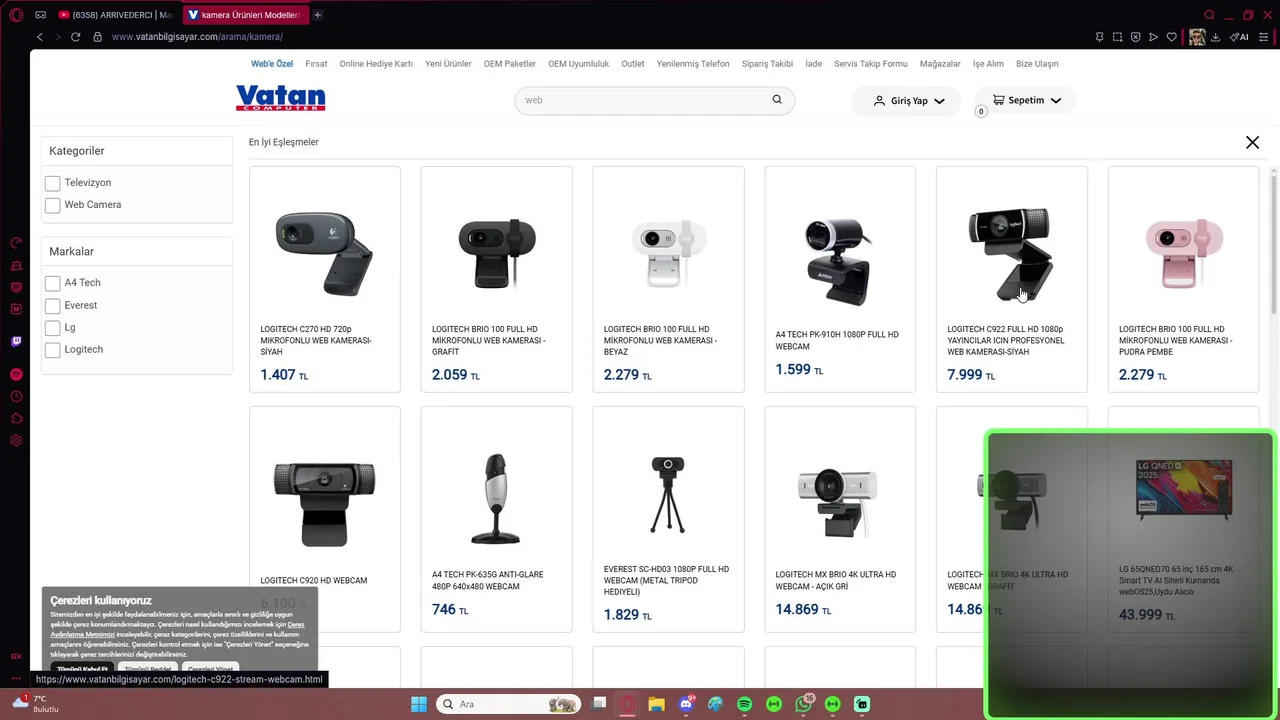Open the AI assistant icon
Screen dimensions: 1280x720
[1239, 37]
